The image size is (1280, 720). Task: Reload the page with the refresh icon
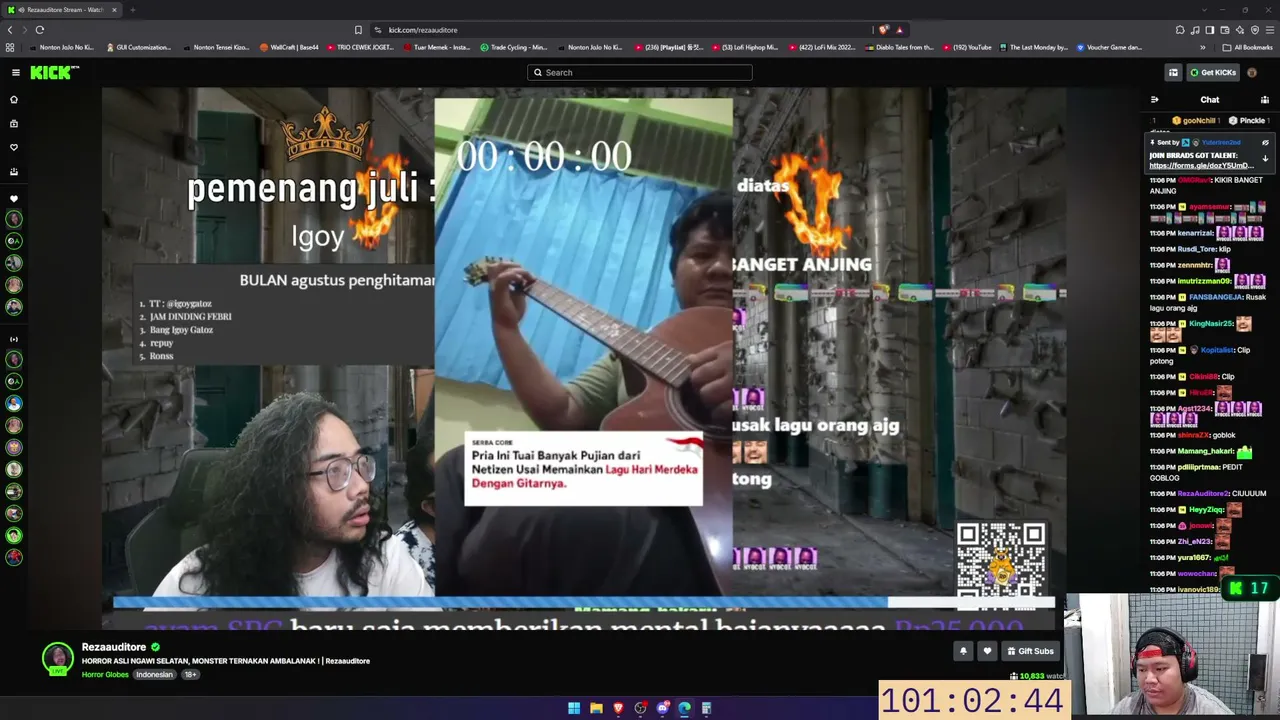point(40,30)
